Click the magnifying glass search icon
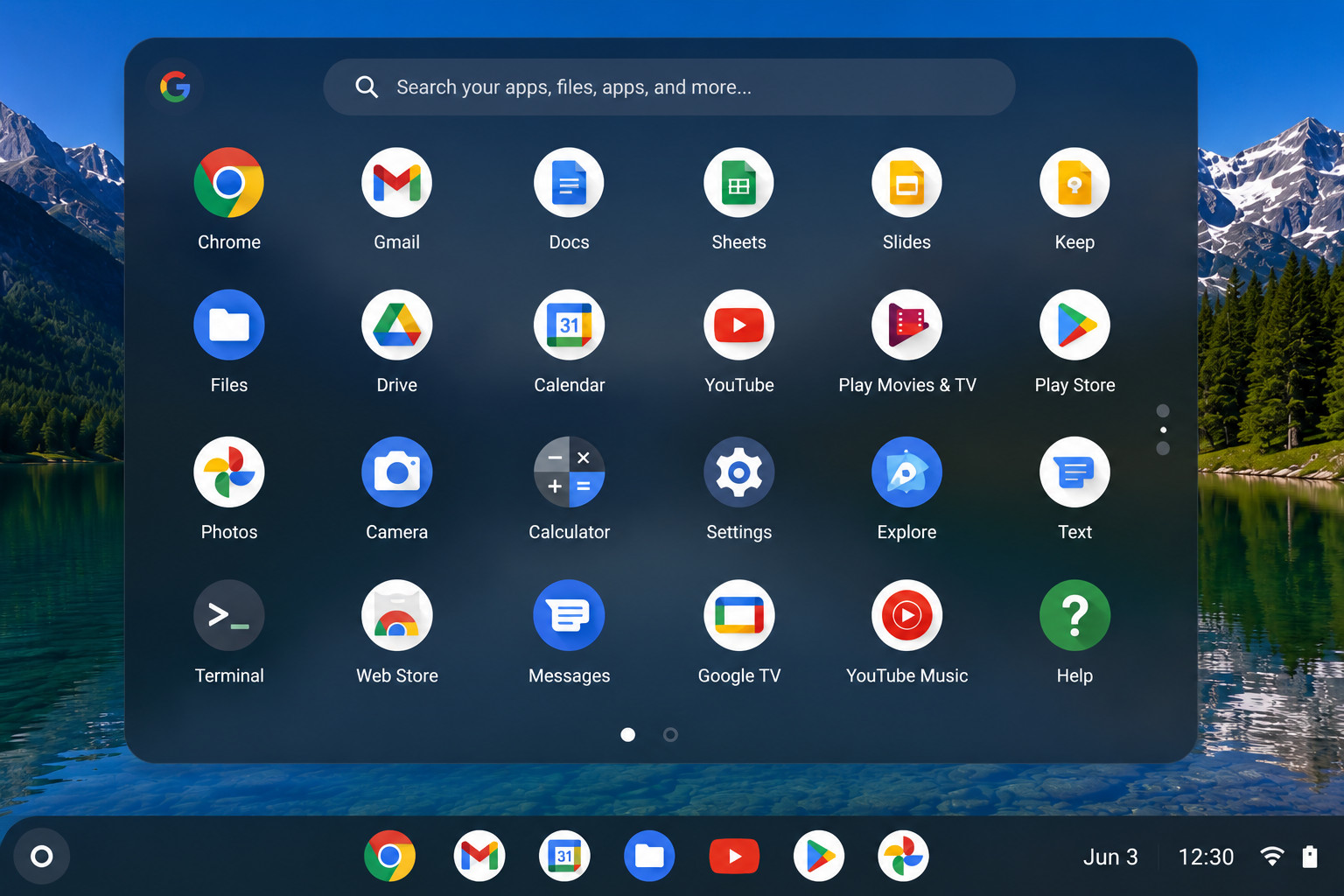Viewport: 1344px width, 896px height. [367, 87]
